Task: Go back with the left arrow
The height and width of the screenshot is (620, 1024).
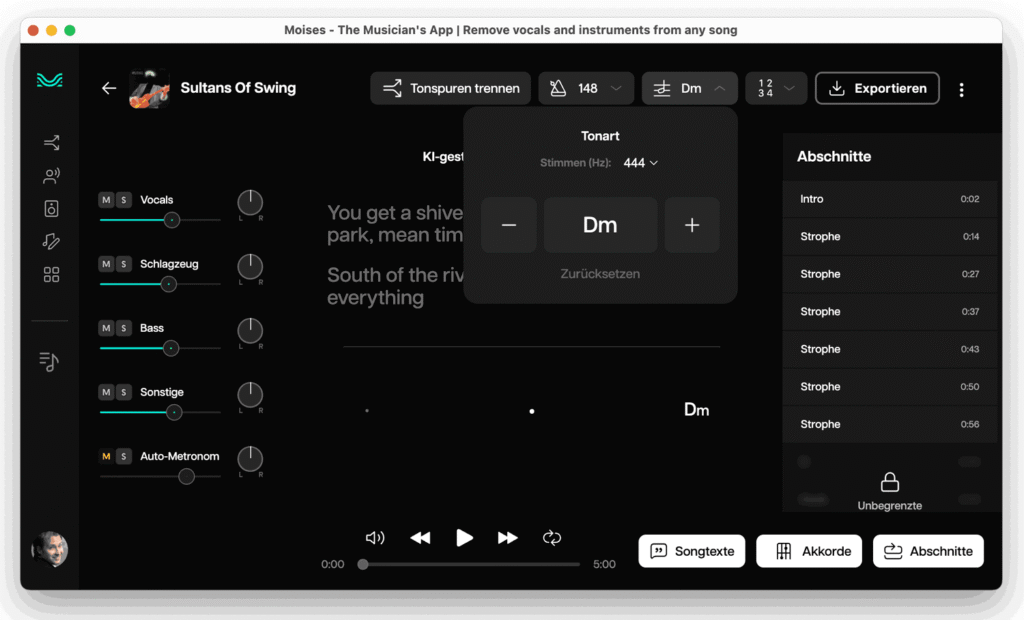Action: [x=109, y=88]
